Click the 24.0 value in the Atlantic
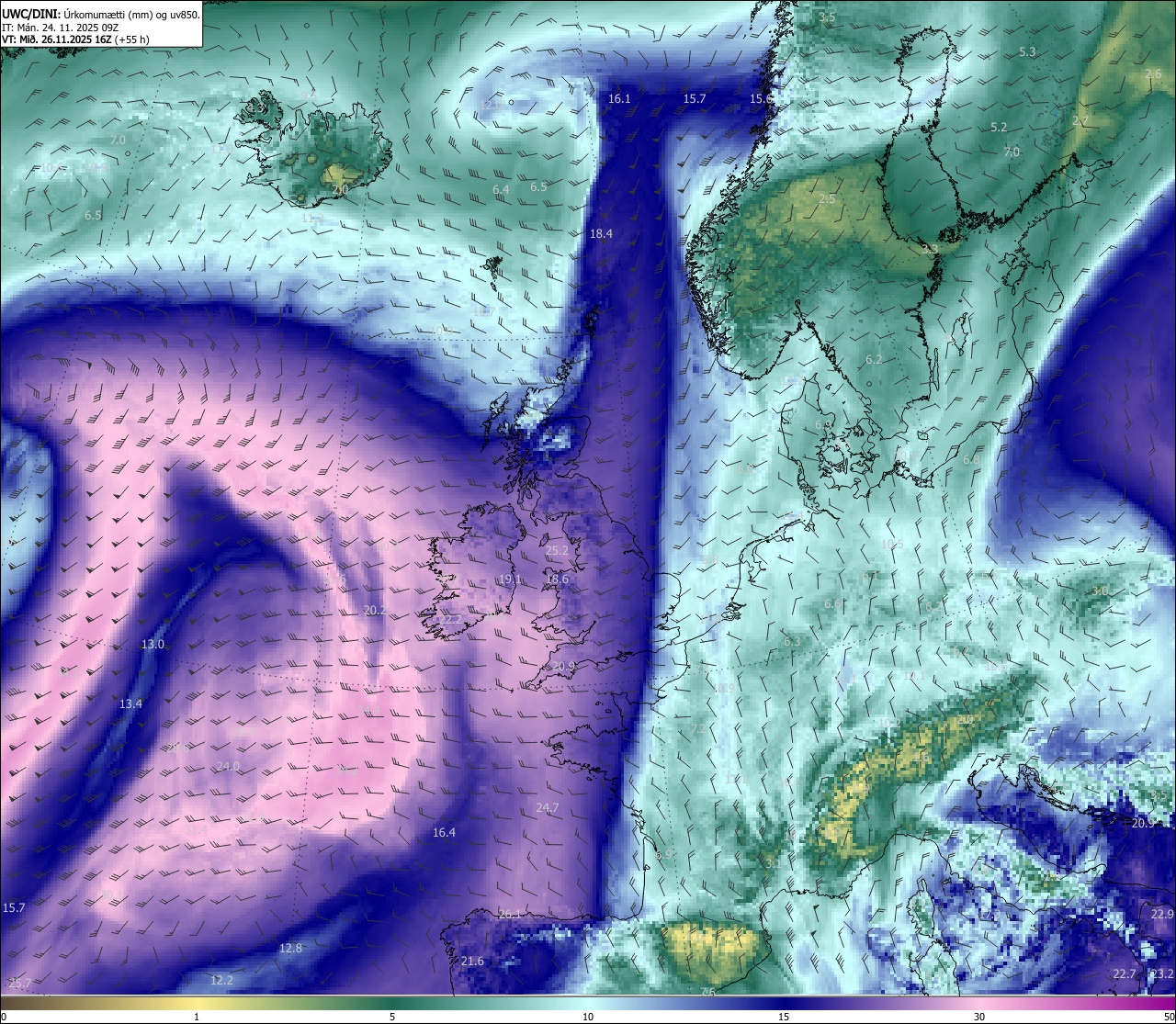This screenshot has width=1176, height=1024. [x=228, y=766]
